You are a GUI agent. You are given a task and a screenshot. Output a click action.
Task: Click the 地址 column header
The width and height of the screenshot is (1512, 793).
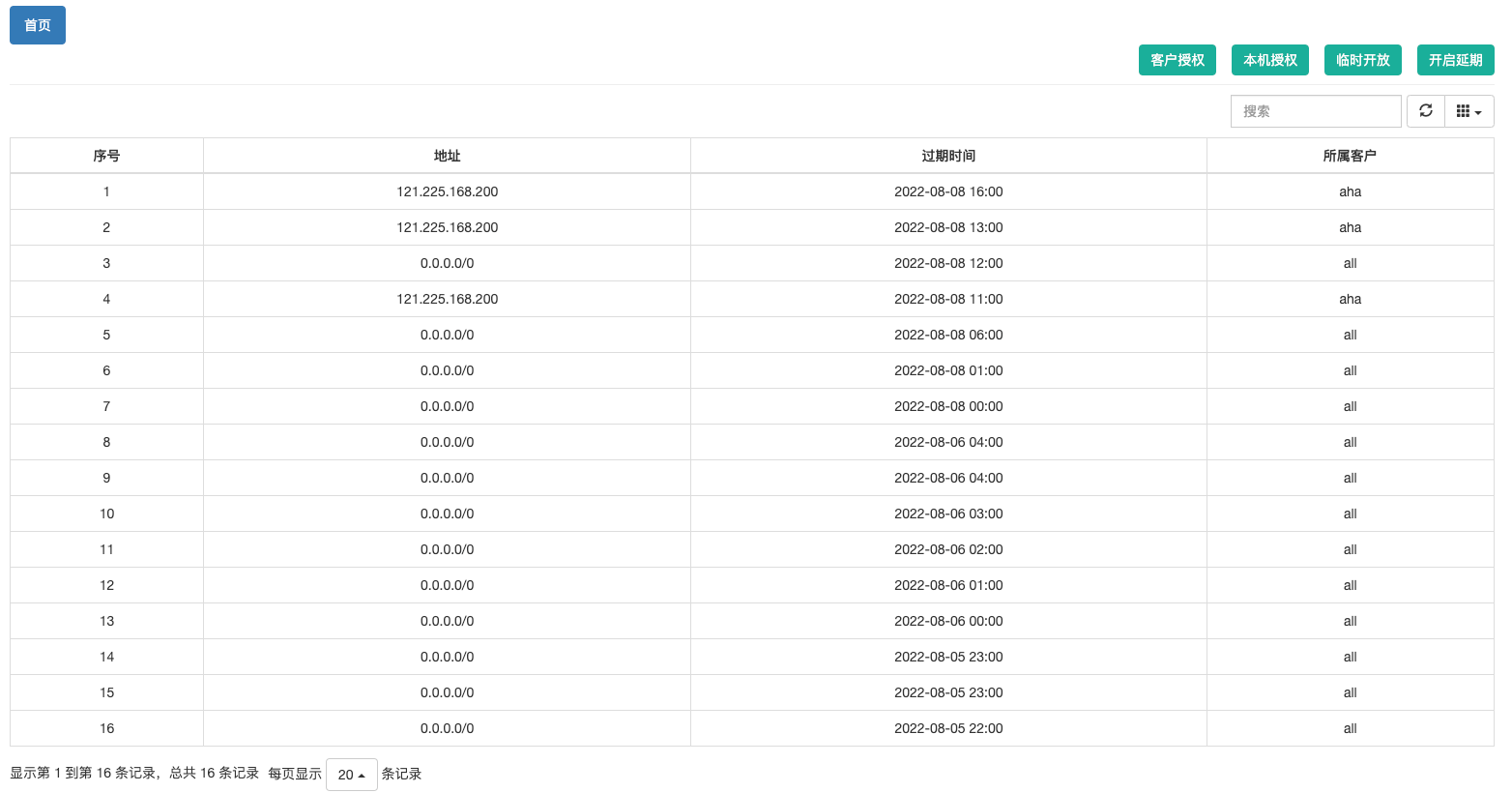447,156
